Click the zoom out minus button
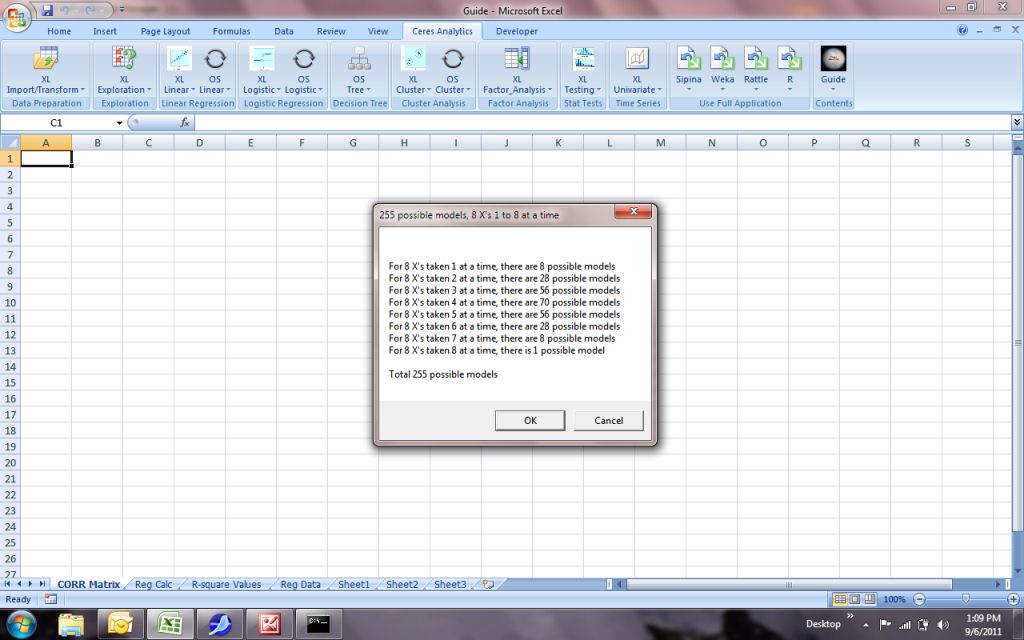Image resolution: width=1024 pixels, height=640 pixels. (920, 599)
